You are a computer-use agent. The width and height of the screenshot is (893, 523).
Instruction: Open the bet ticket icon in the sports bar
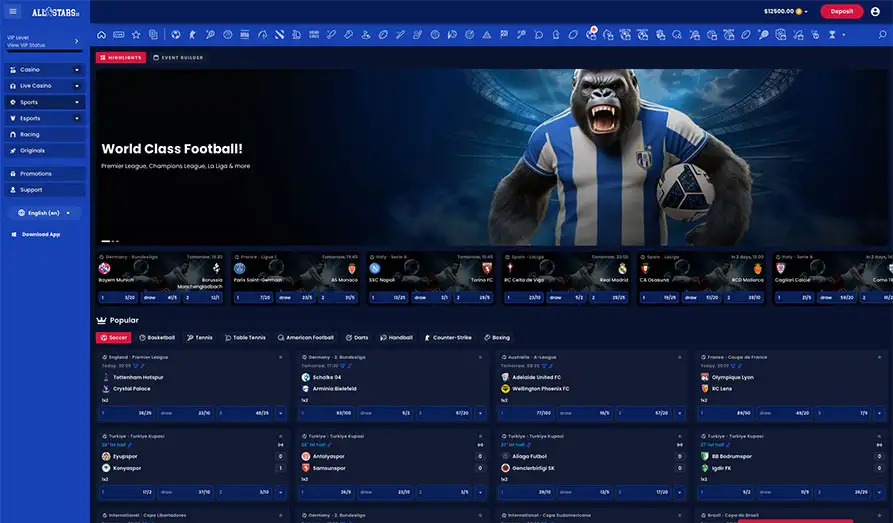[x=118, y=35]
